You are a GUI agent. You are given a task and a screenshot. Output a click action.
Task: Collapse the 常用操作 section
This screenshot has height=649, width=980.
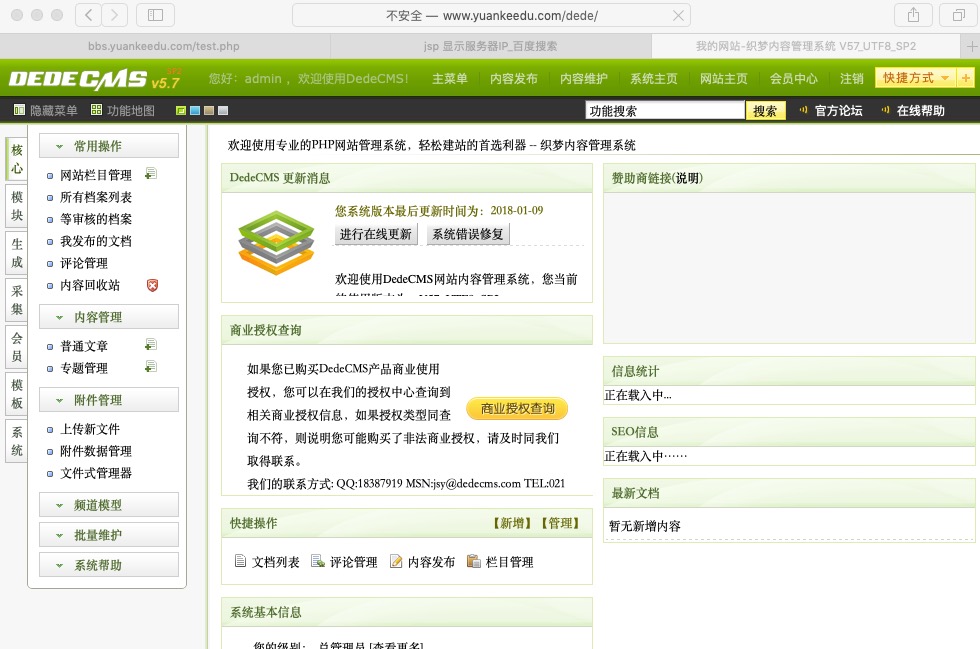[x=109, y=146]
